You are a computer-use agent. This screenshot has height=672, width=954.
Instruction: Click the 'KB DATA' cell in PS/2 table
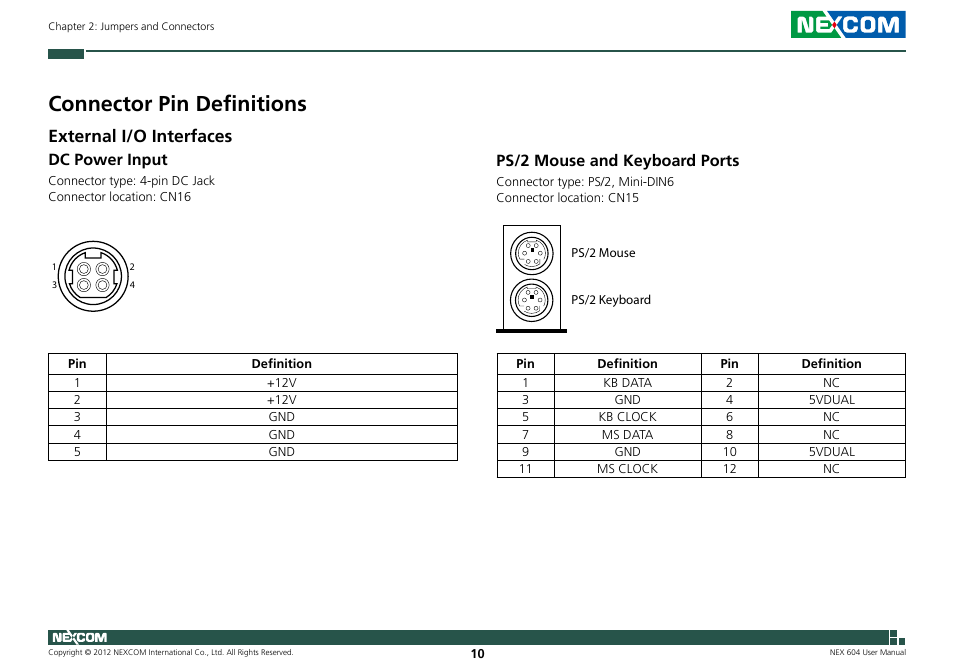tap(627, 383)
